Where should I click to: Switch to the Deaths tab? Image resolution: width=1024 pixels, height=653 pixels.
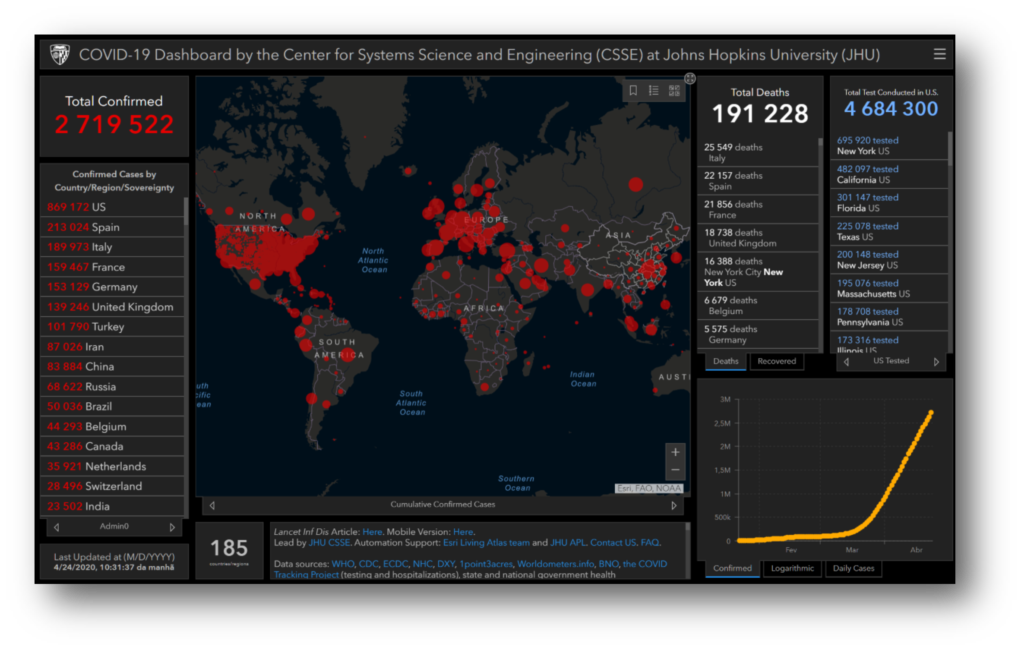click(x=726, y=362)
